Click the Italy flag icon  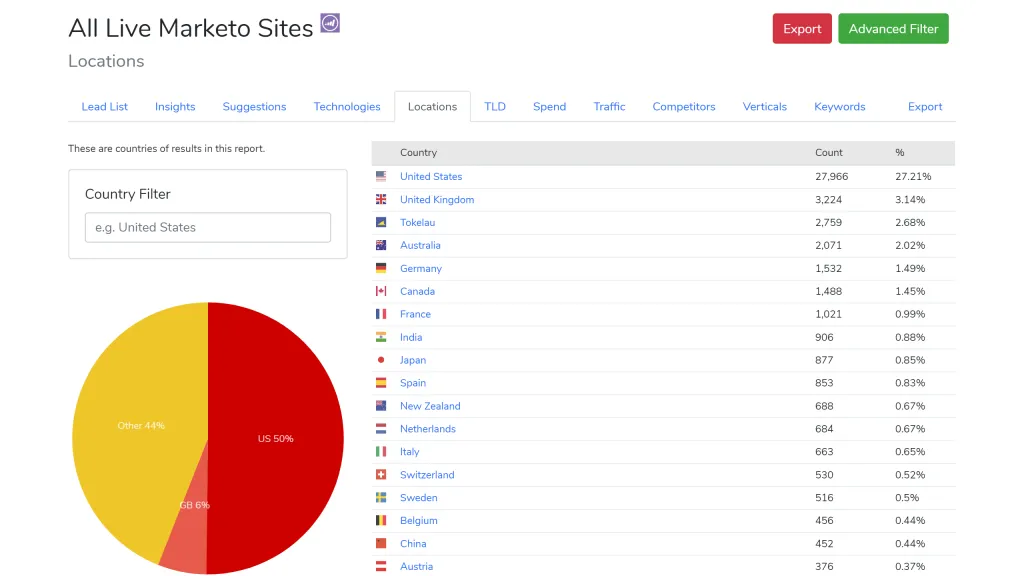click(381, 451)
